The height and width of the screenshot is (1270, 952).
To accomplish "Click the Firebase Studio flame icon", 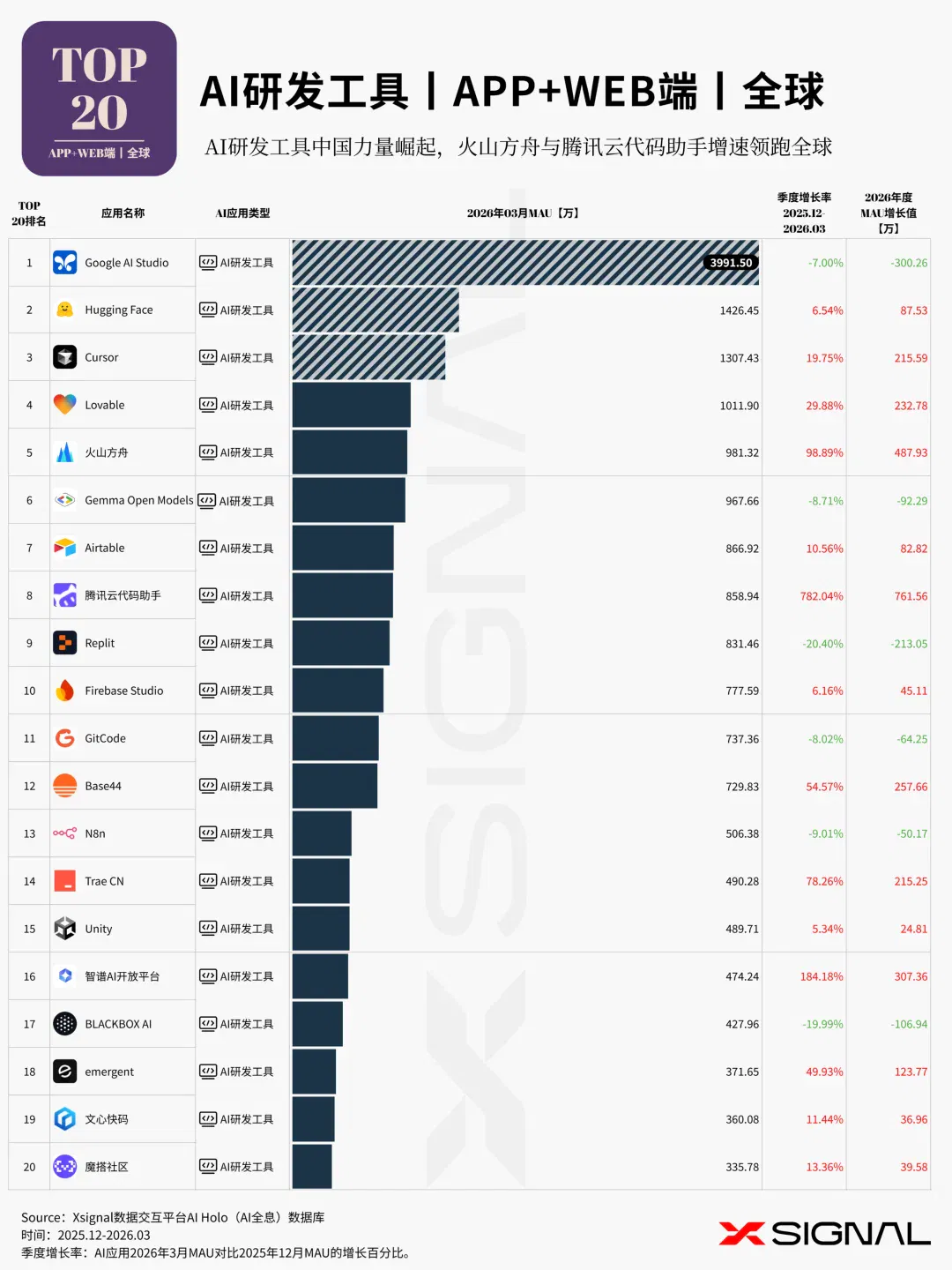I will [x=64, y=691].
